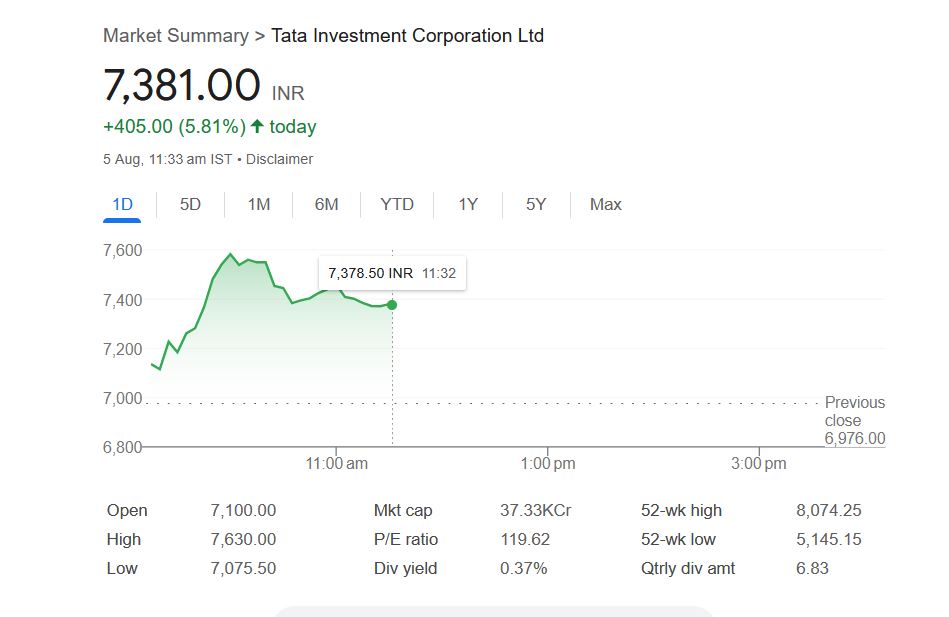Open the Market Summary breadcrumb link
Viewport: 949px width, 617px height.
click(x=175, y=35)
